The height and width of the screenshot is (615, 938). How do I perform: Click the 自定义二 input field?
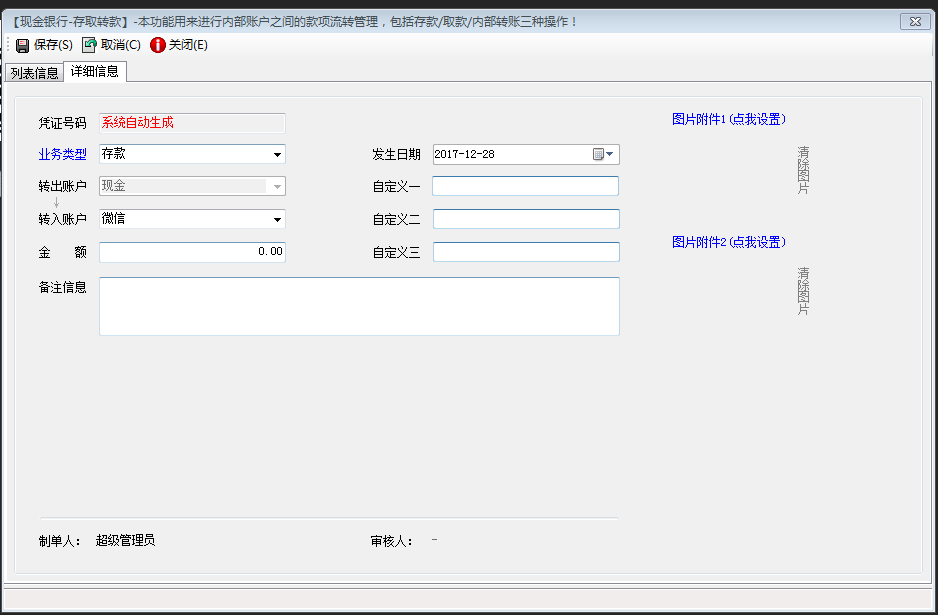tap(525, 219)
